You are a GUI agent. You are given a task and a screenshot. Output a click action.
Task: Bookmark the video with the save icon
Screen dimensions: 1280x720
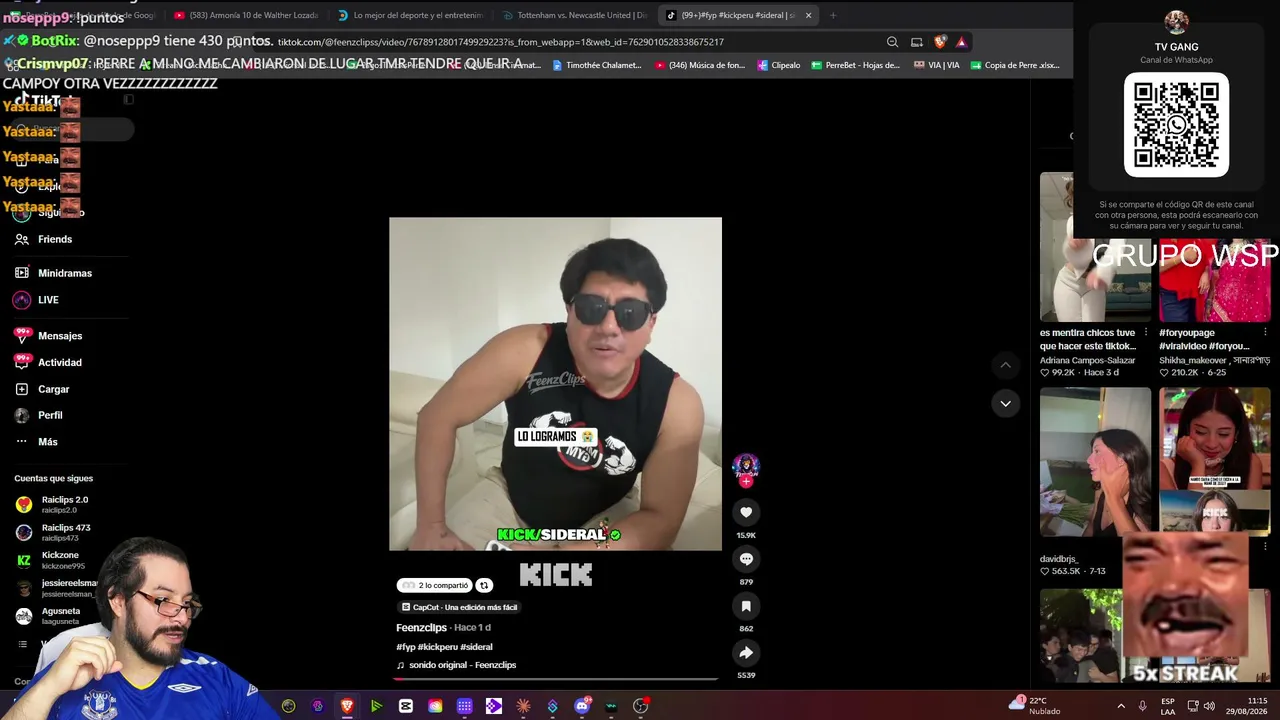coord(746,606)
